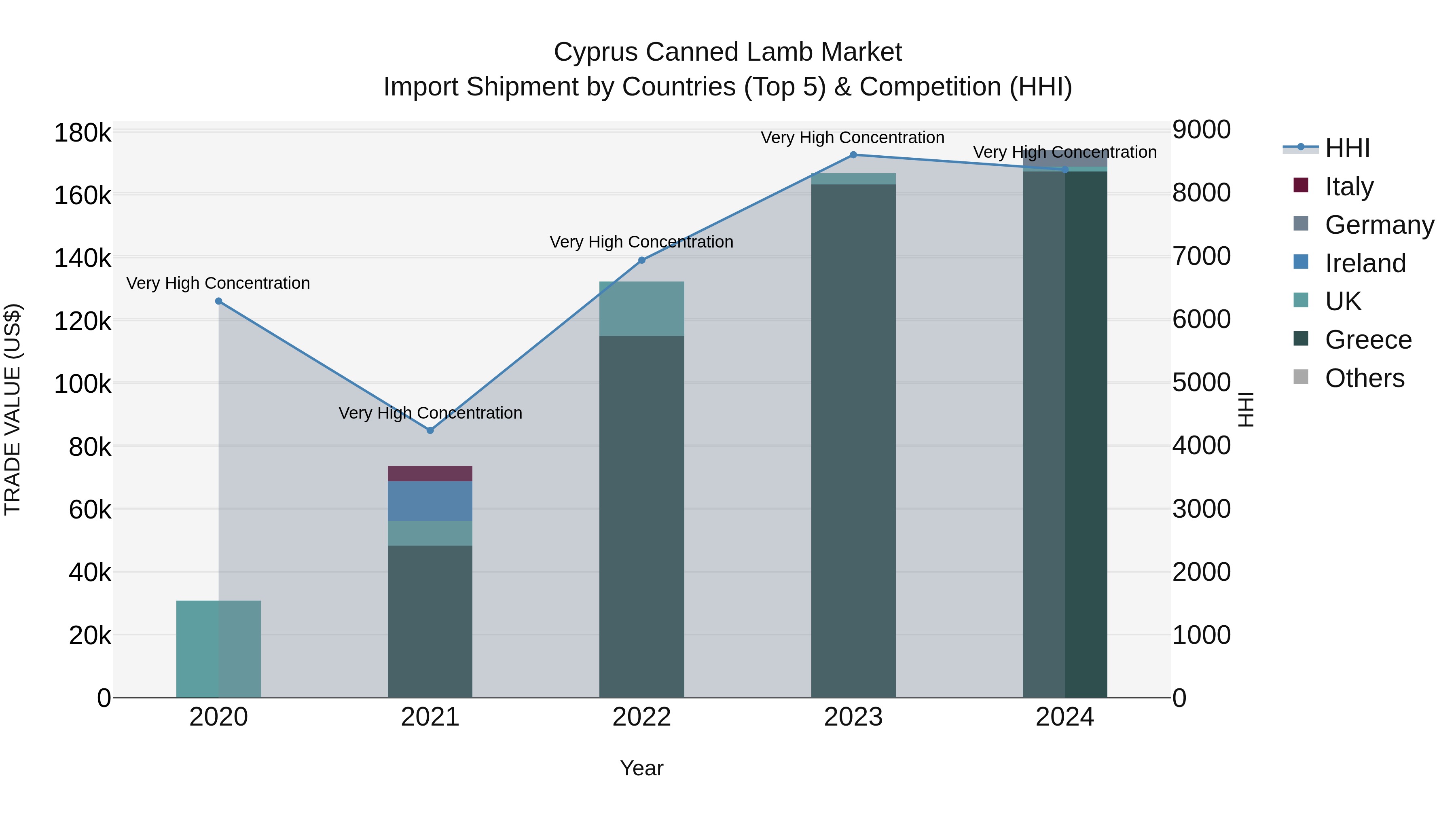1456x819 pixels.
Task: Click the Others gray legend swatch
Action: tap(1301, 377)
